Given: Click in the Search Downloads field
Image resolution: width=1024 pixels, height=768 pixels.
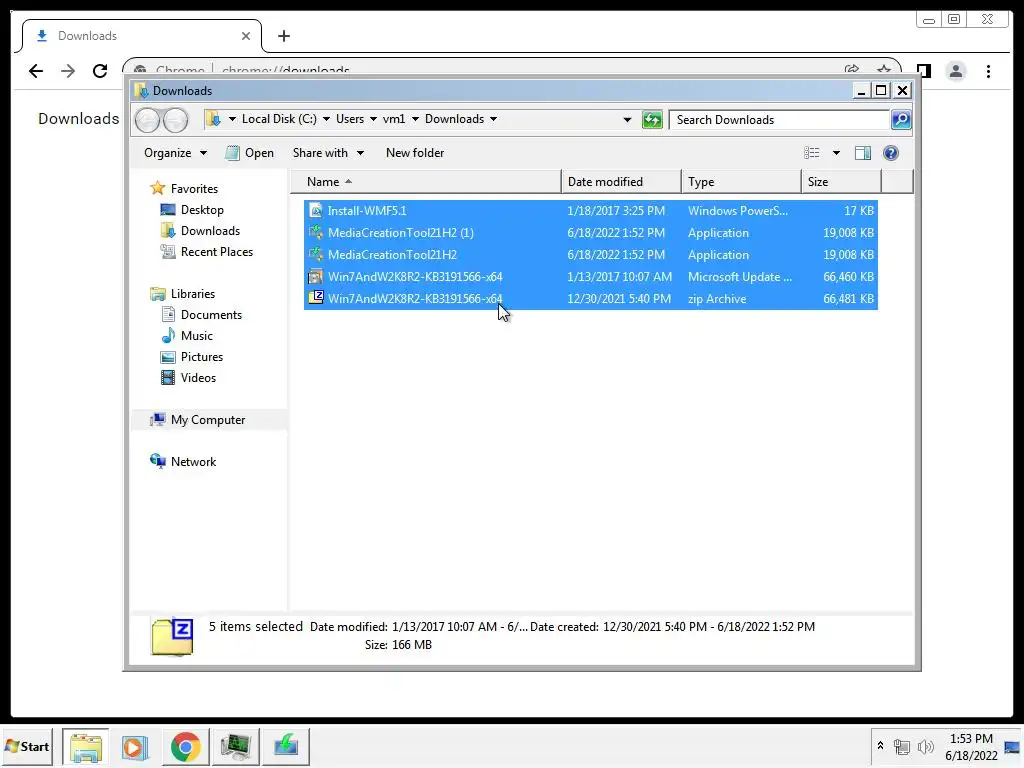Looking at the screenshot, I should (780, 120).
